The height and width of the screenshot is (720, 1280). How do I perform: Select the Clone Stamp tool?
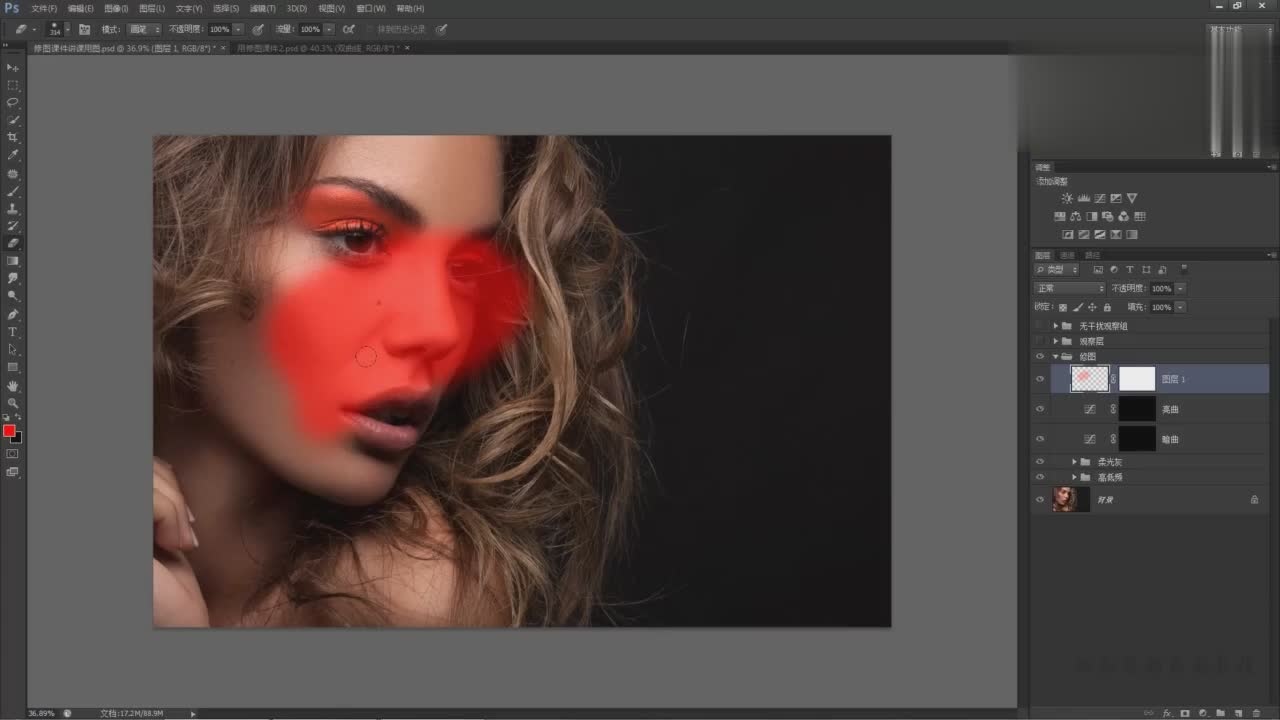pos(13,208)
